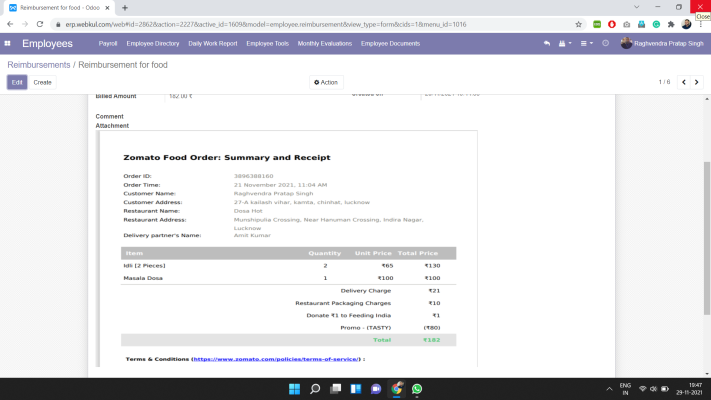Click the Chrome profile avatar
This screenshot has height=400, width=711.
pos(686,24)
